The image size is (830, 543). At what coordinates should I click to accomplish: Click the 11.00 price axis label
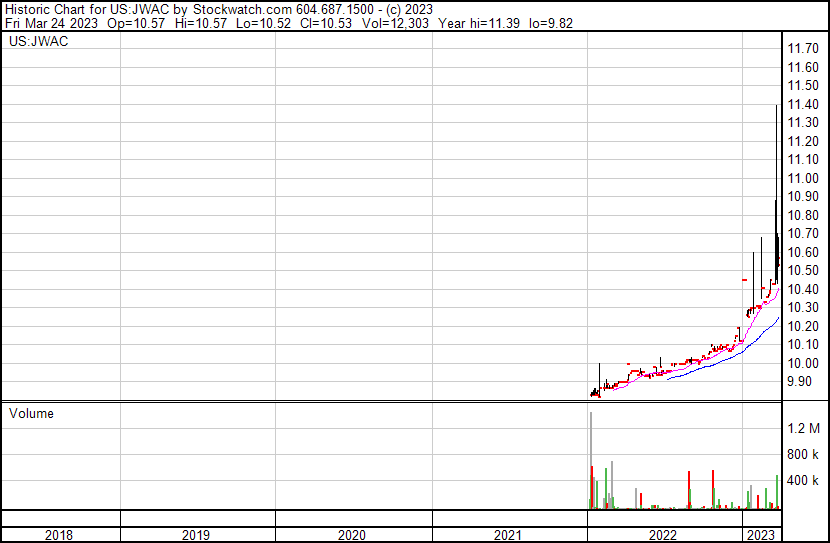pyautogui.click(x=804, y=178)
